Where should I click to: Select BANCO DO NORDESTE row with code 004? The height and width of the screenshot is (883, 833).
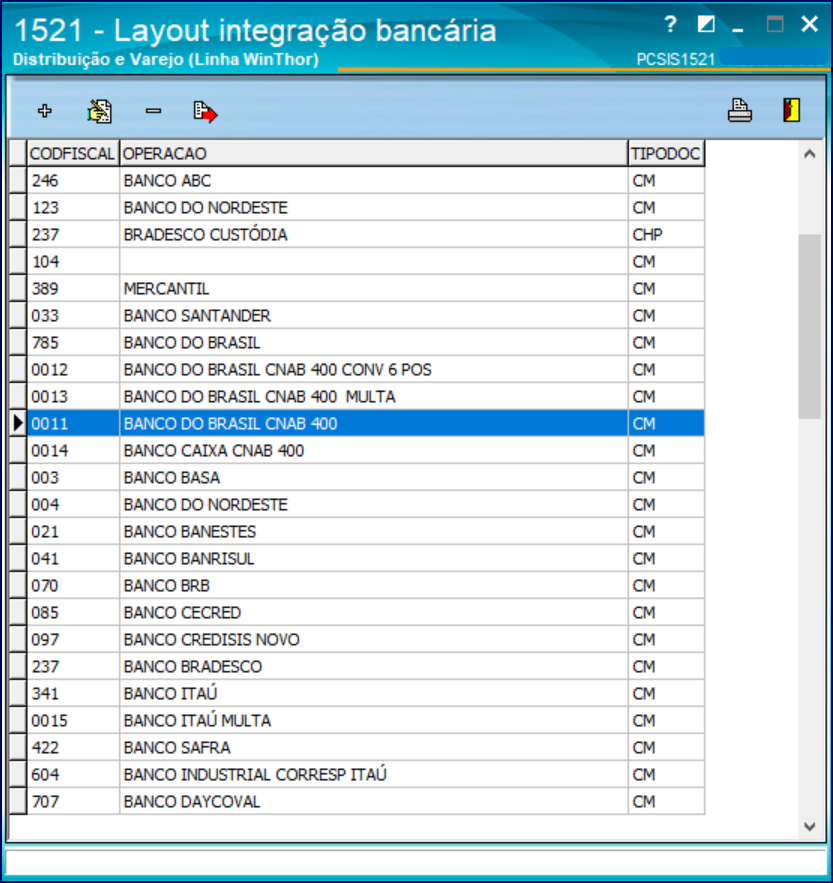(366, 505)
